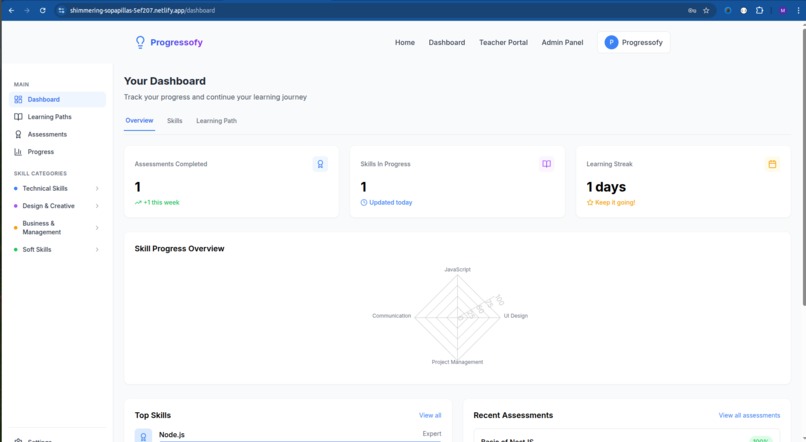This screenshot has width=806, height=442.
Task: Open Admin Panel in the top navigation
Action: [562, 43]
